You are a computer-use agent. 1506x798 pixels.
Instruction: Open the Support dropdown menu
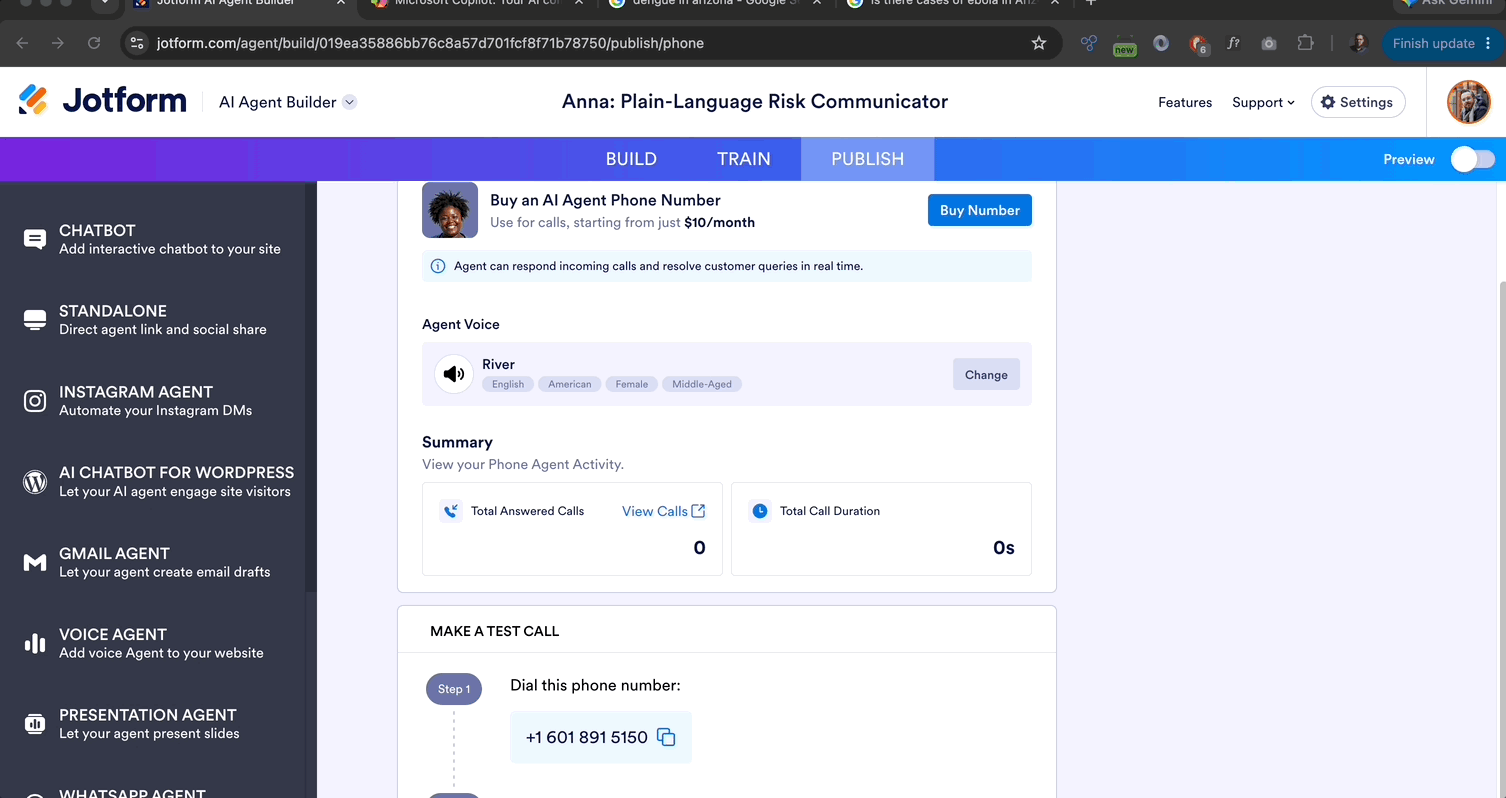pyautogui.click(x=1263, y=102)
